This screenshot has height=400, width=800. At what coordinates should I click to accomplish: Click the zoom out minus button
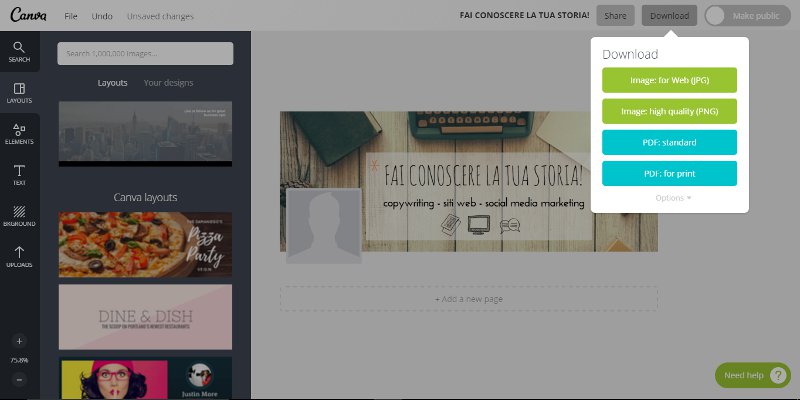[x=19, y=380]
